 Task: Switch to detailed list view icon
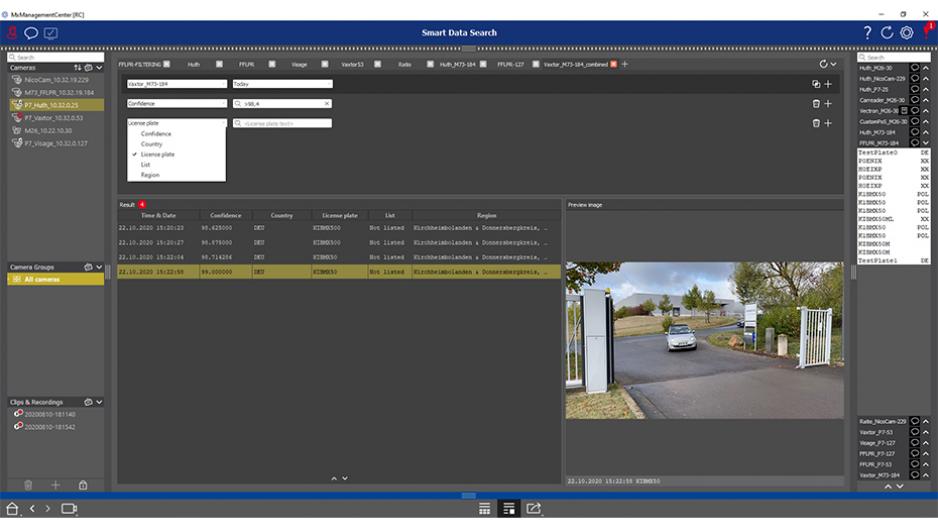tap(508, 508)
